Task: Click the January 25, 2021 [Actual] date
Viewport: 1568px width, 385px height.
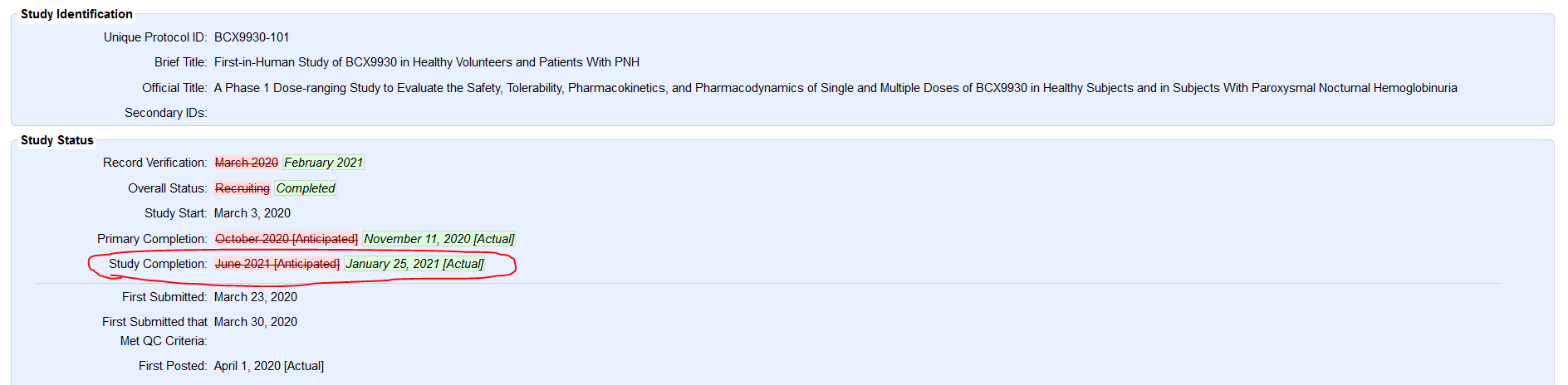Action: click(x=414, y=264)
